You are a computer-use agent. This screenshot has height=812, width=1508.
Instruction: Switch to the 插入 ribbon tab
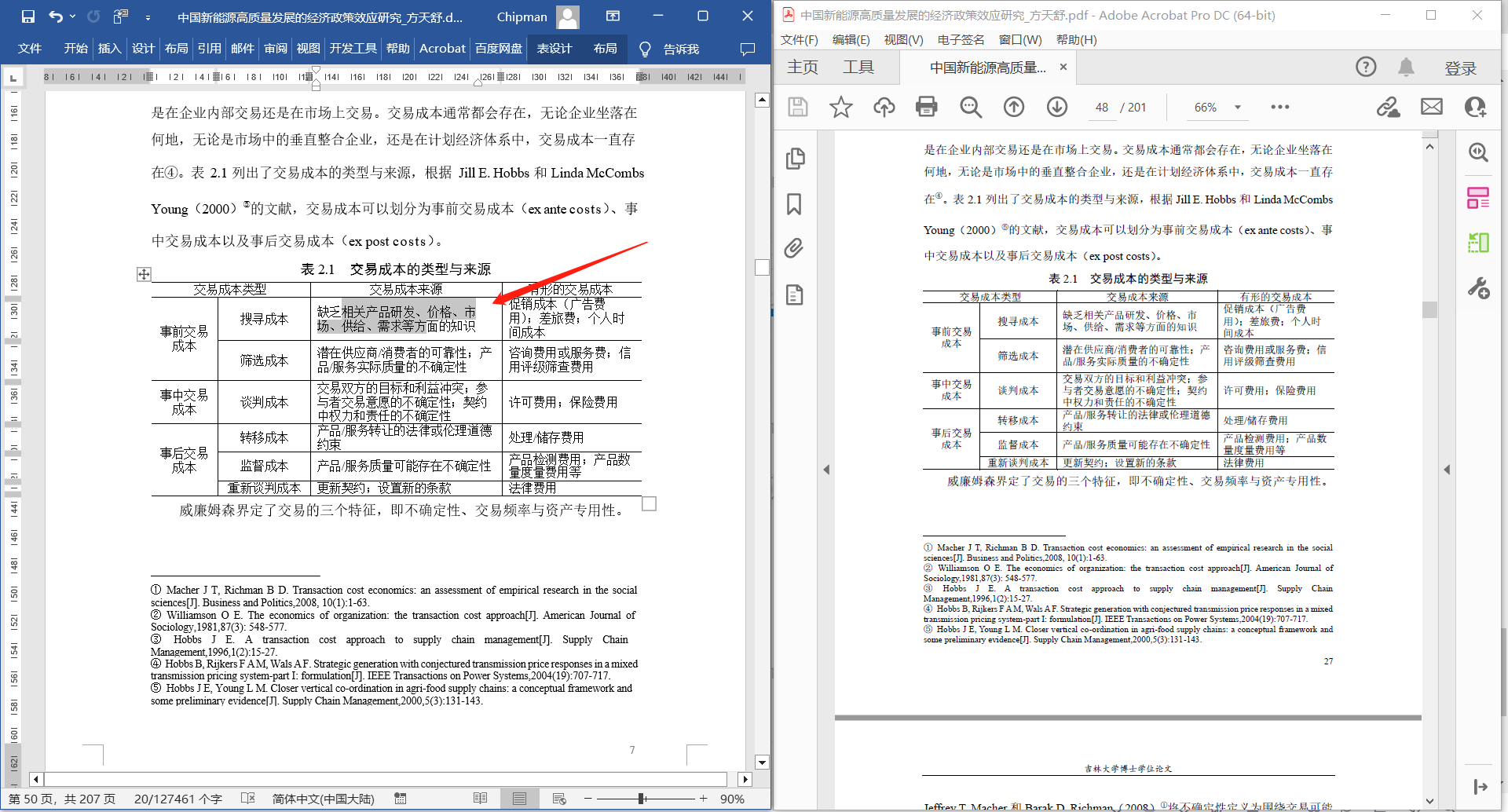pos(109,48)
